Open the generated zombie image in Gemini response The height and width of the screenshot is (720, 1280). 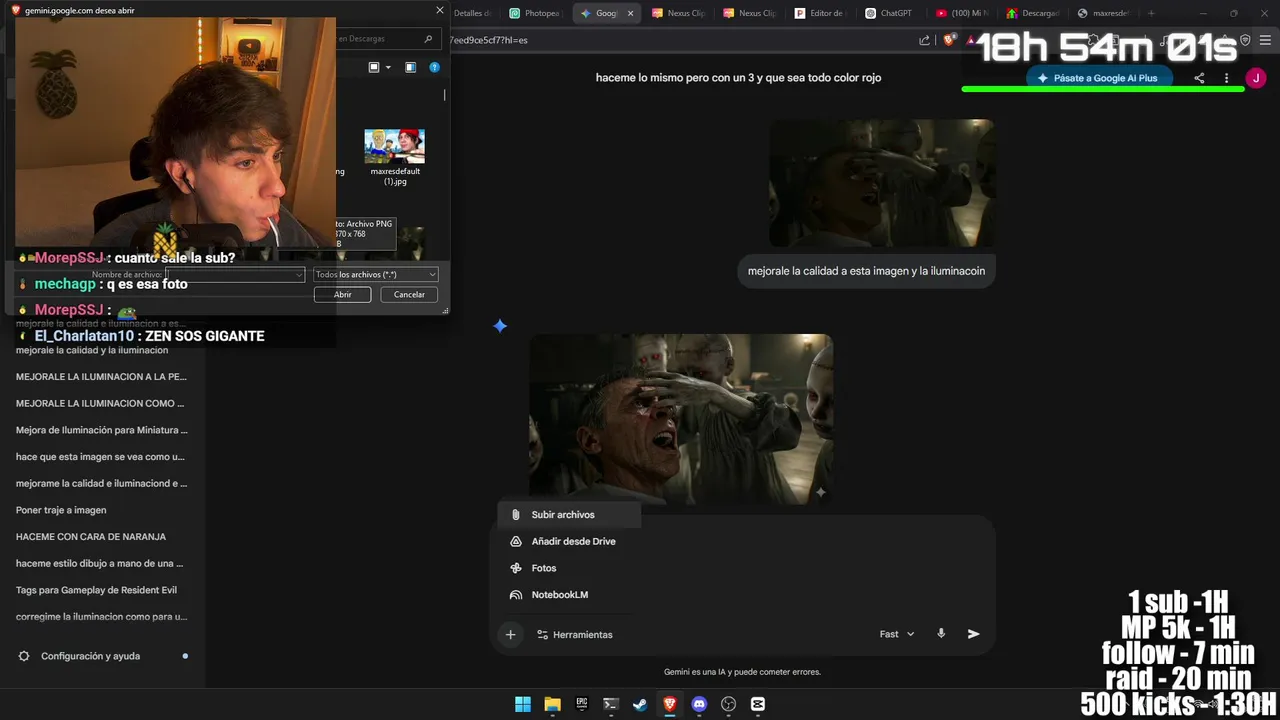(x=681, y=419)
